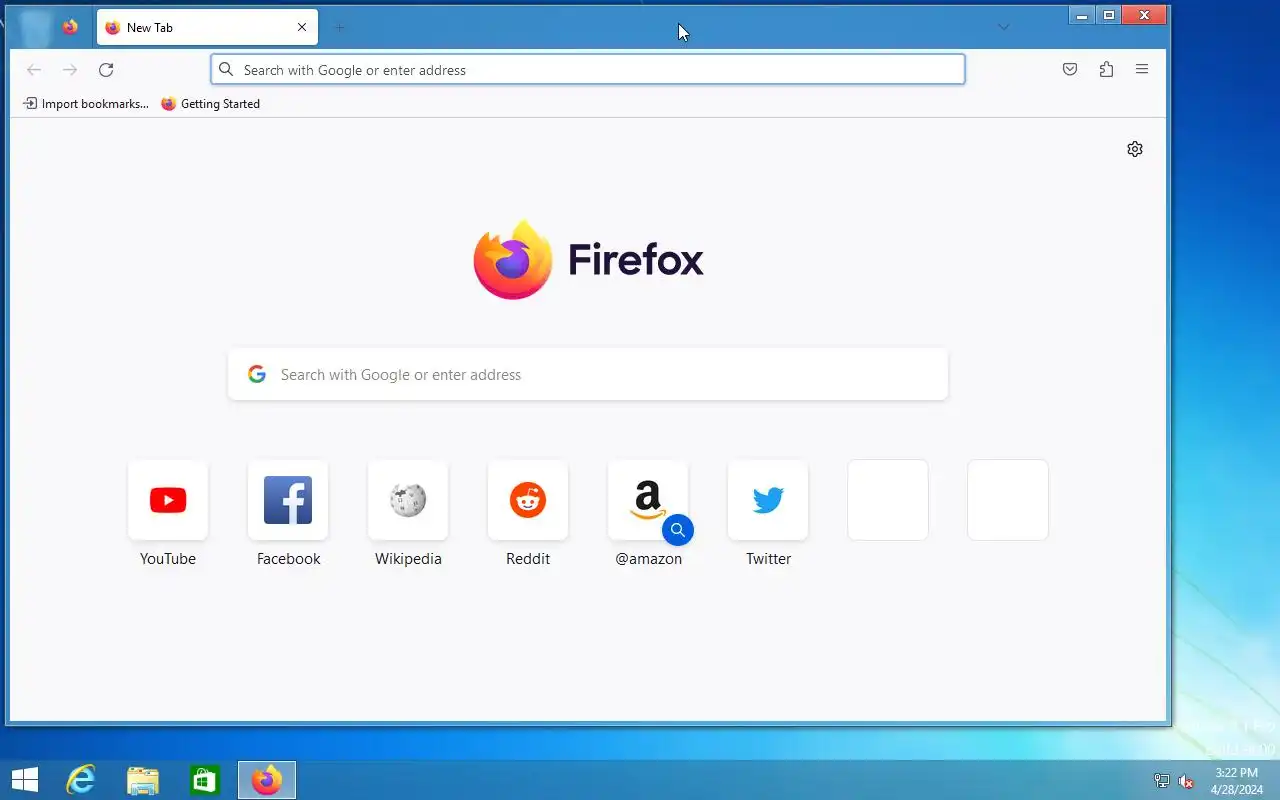
Task: Open the YouTube shortcut tile
Action: coord(168,500)
